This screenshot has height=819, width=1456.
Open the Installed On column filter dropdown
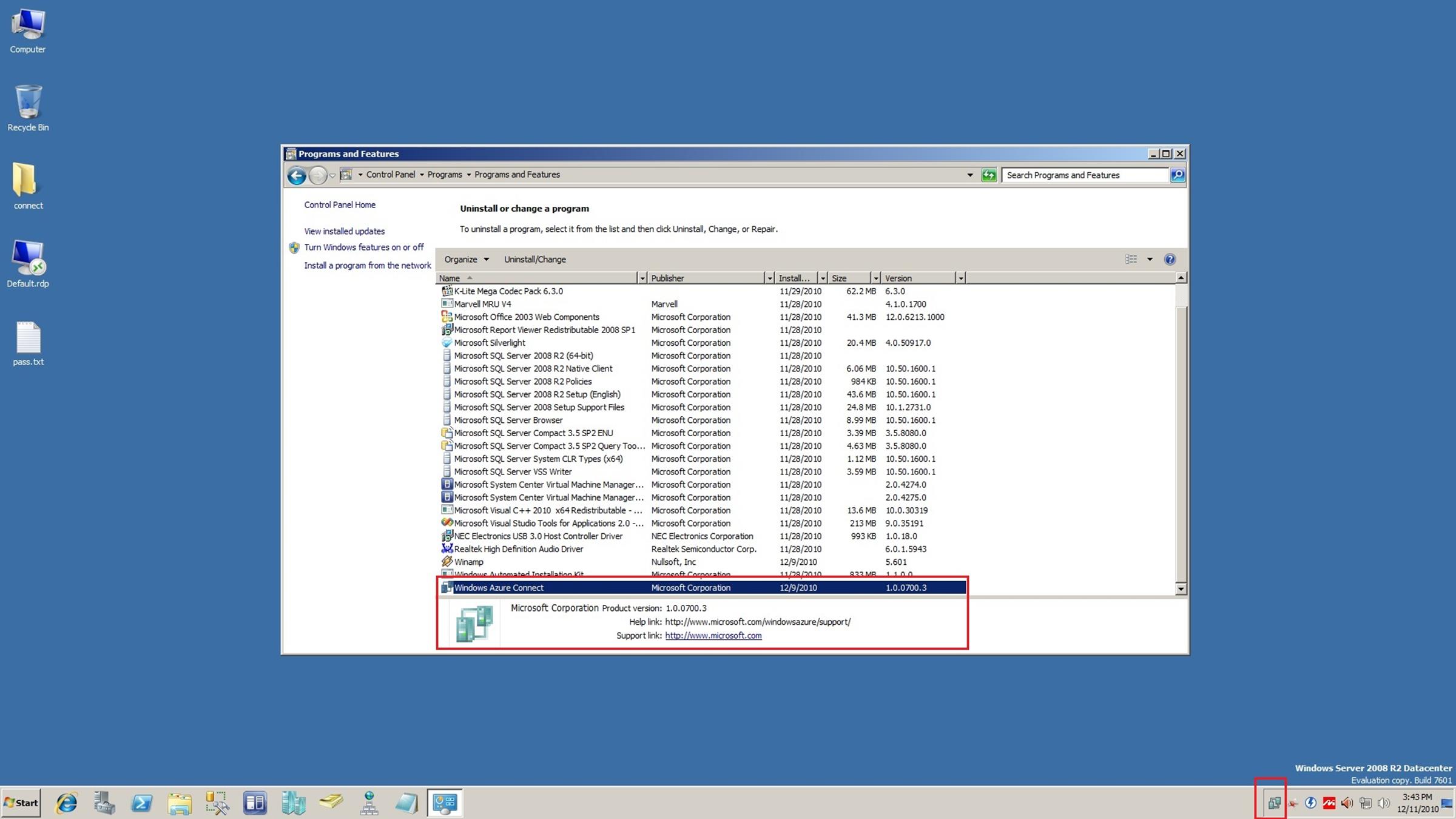tap(823, 278)
